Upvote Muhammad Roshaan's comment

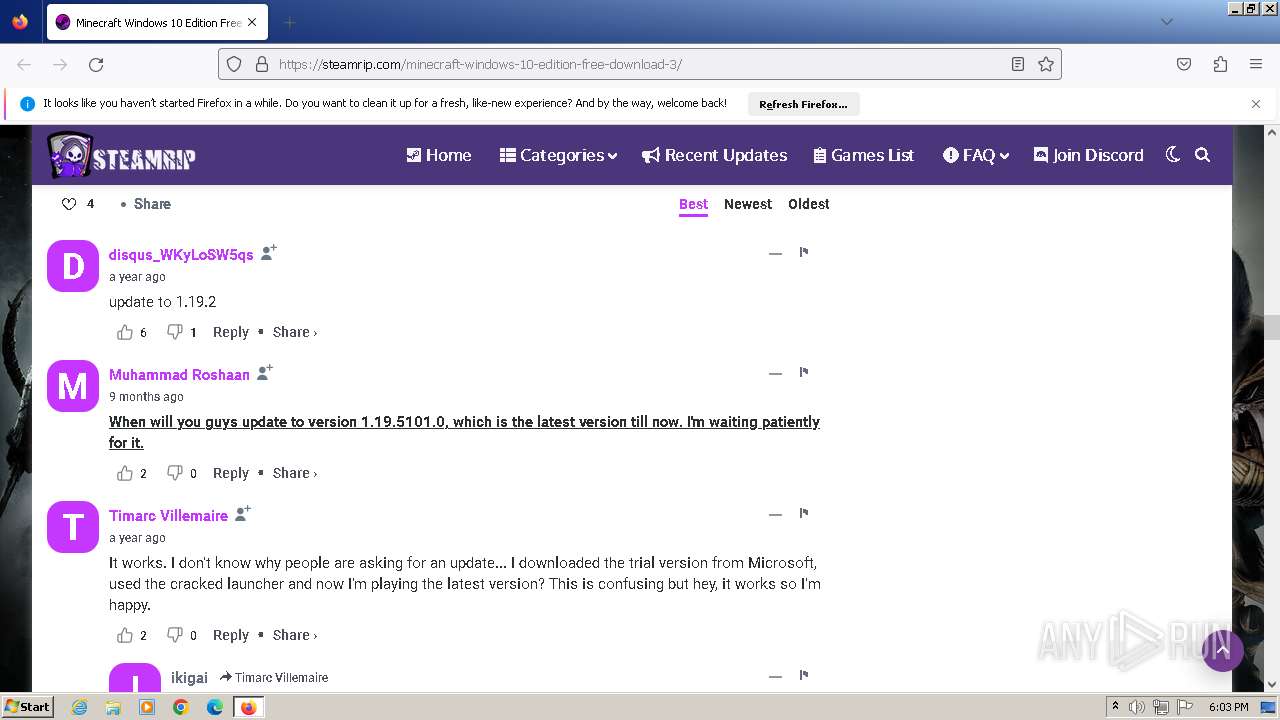pos(125,473)
